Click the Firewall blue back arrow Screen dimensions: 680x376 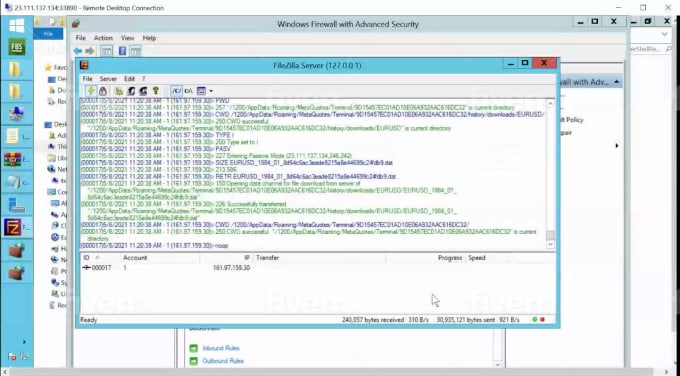coord(78,51)
